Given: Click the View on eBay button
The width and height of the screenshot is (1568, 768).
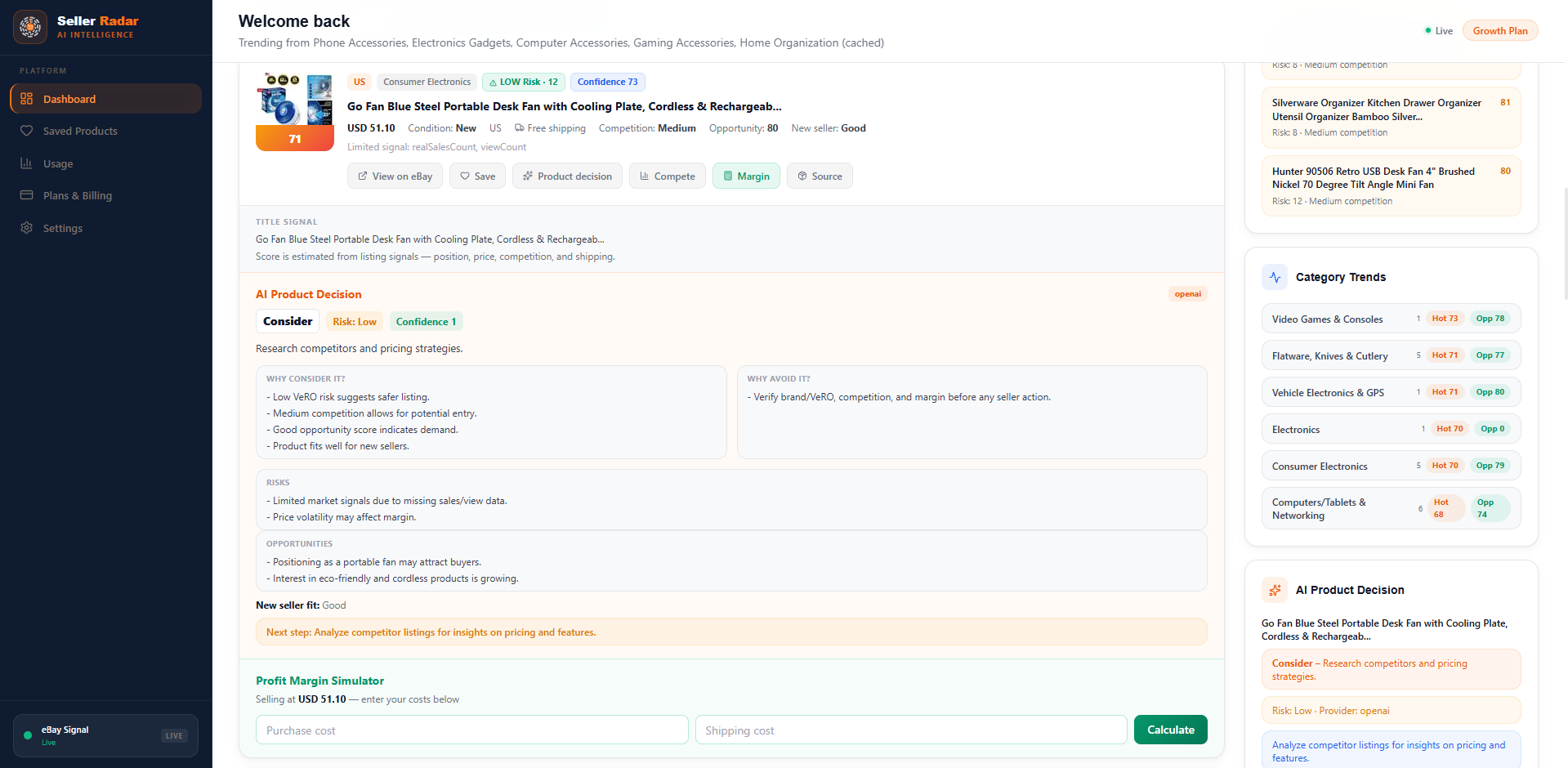Looking at the screenshot, I should coord(395,176).
